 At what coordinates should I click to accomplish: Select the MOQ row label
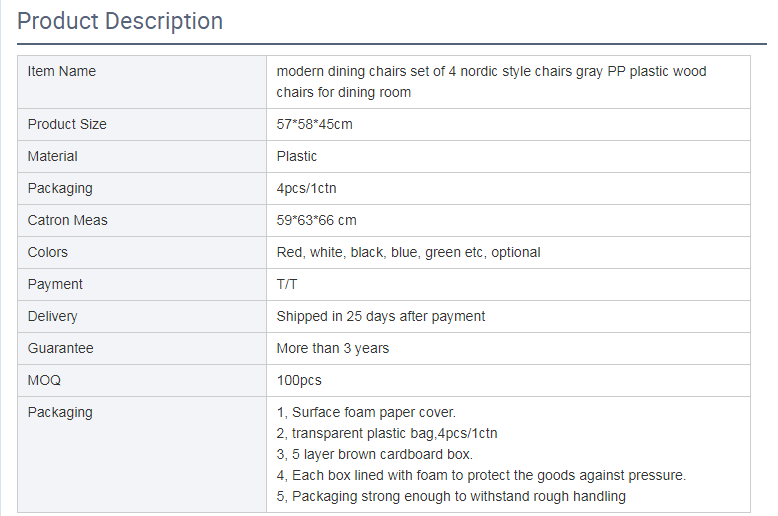[44, 380]
